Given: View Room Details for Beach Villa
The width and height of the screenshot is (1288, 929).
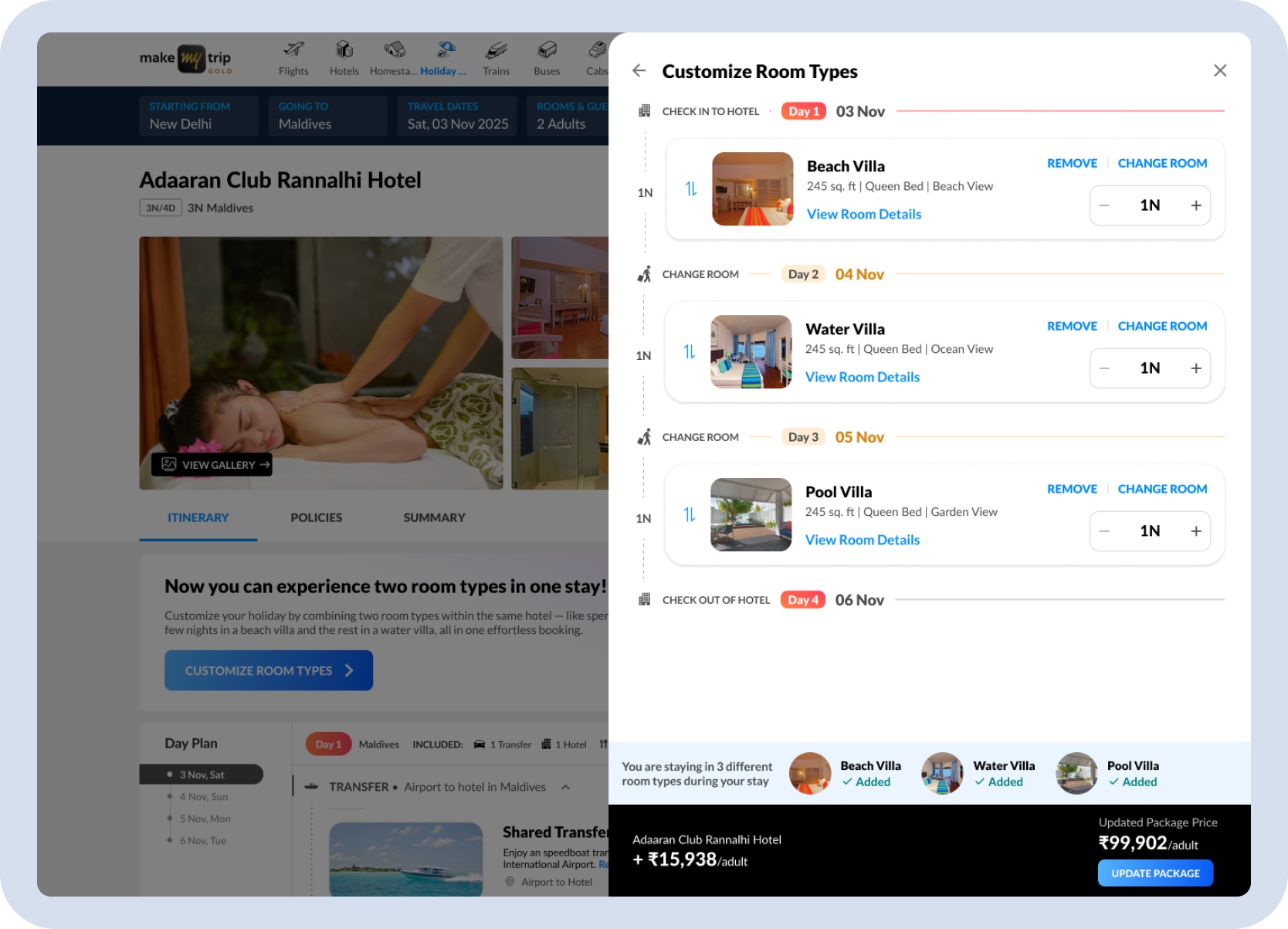Looking at the screenshot, I should click(x=864, y=215).
